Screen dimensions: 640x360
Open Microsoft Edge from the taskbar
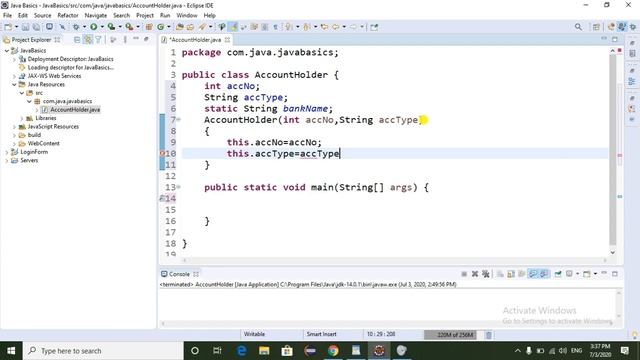241,351
